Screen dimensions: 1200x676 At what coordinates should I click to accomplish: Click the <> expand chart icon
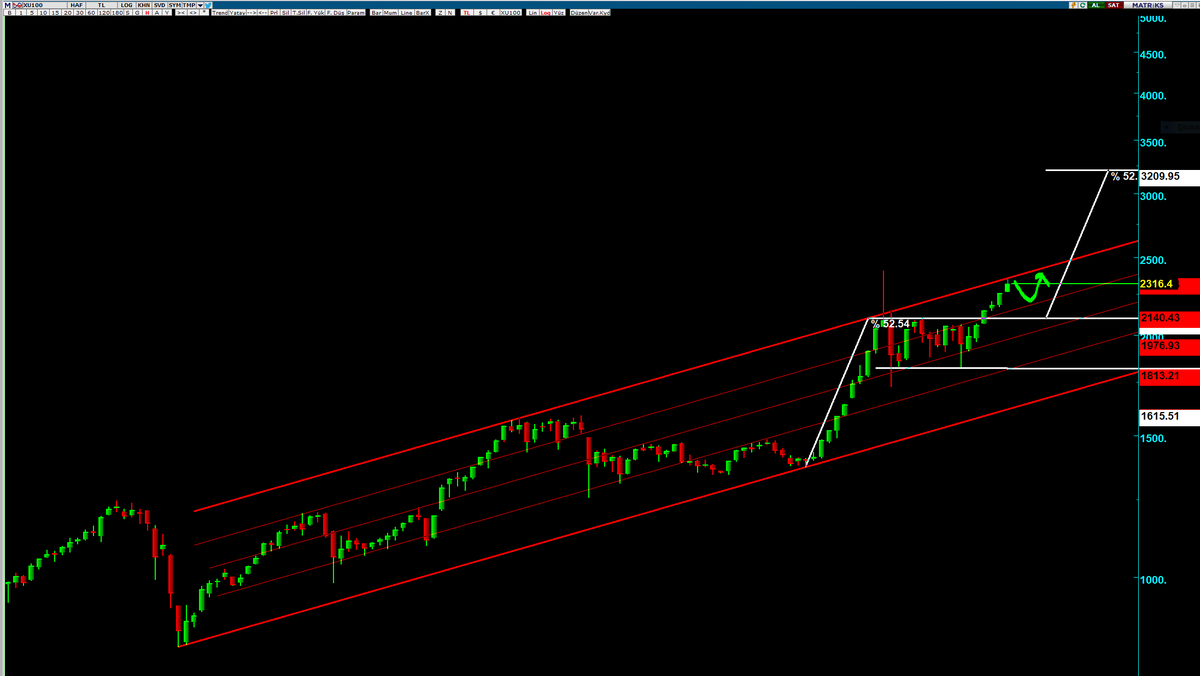pyautogui.click(x=194, y=12)
